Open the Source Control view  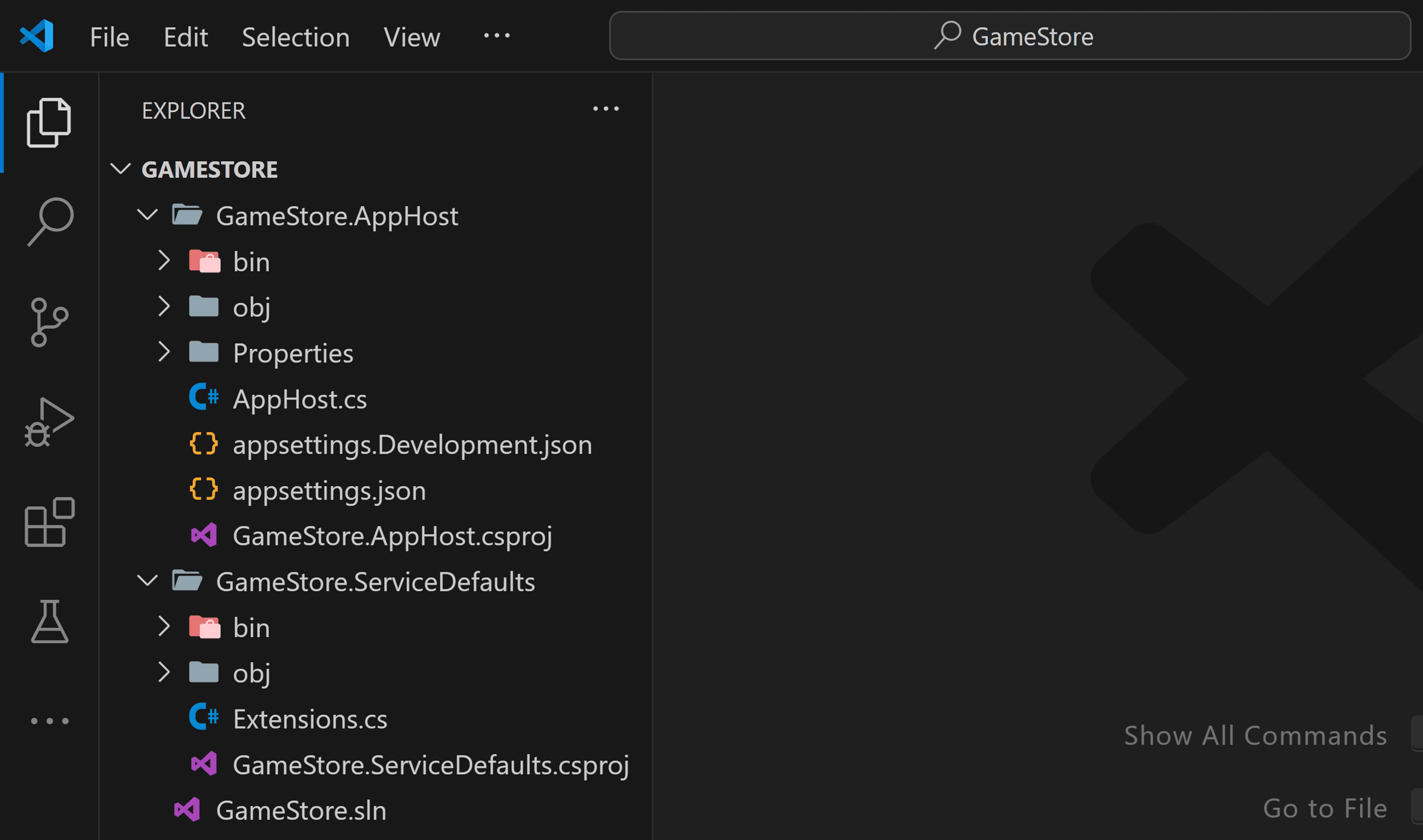click(49, 322)
